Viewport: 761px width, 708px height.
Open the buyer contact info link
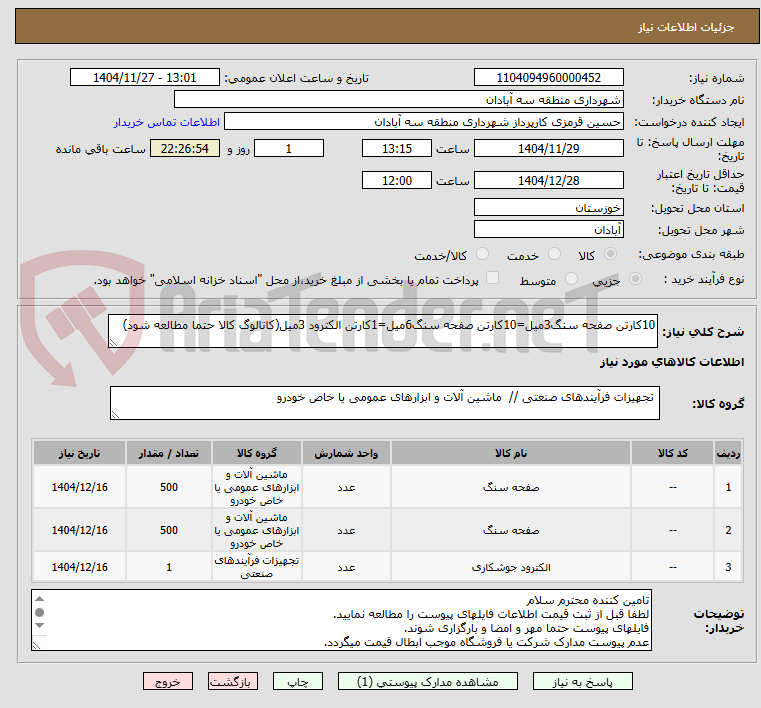pos(166,122)
